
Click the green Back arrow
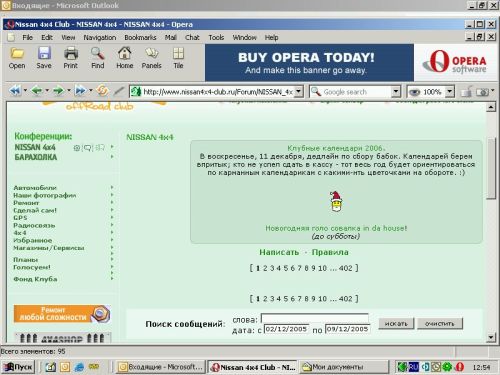pyautogui.click(x=36, y=91)
